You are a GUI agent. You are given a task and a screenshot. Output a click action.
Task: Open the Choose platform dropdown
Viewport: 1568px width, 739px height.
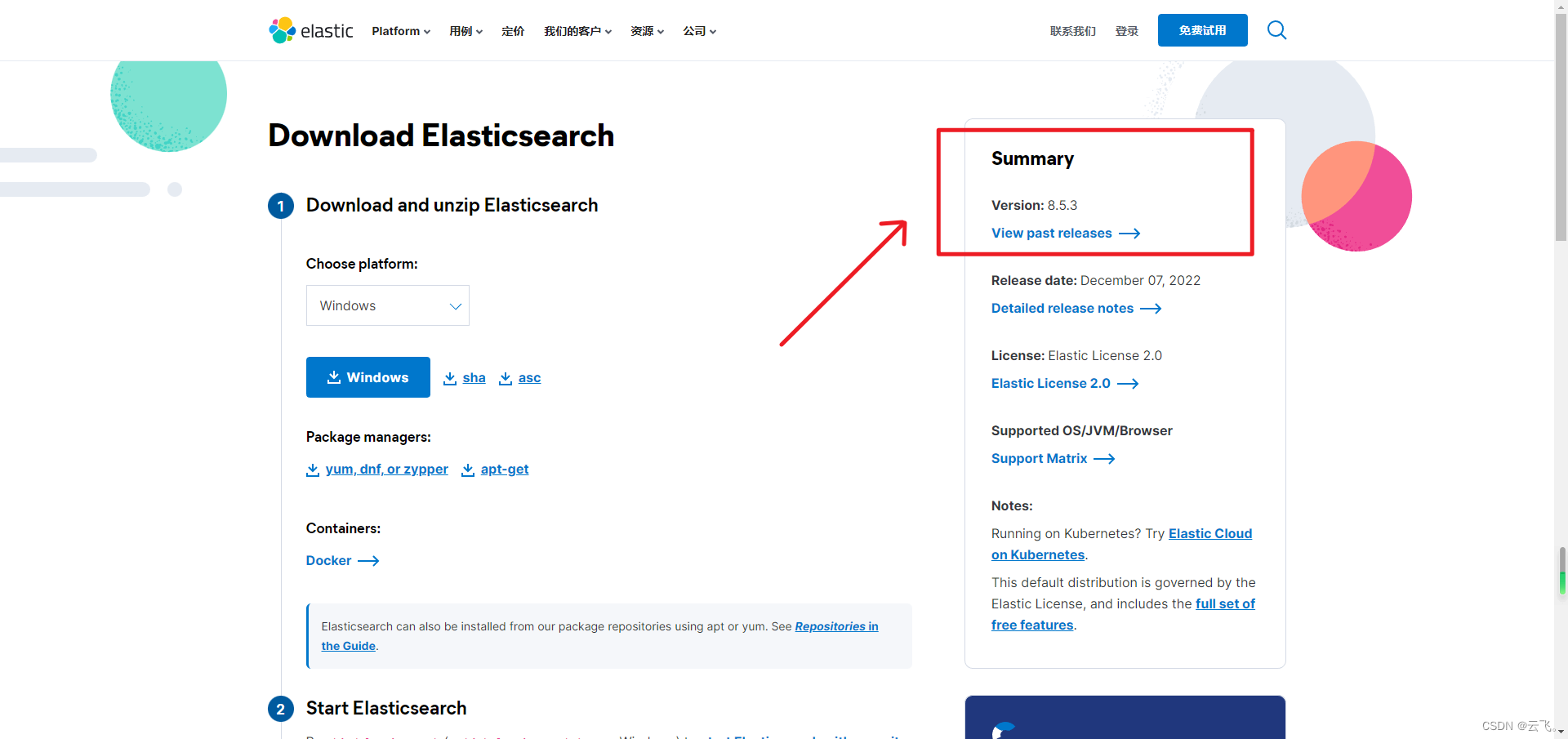point(387,305)
